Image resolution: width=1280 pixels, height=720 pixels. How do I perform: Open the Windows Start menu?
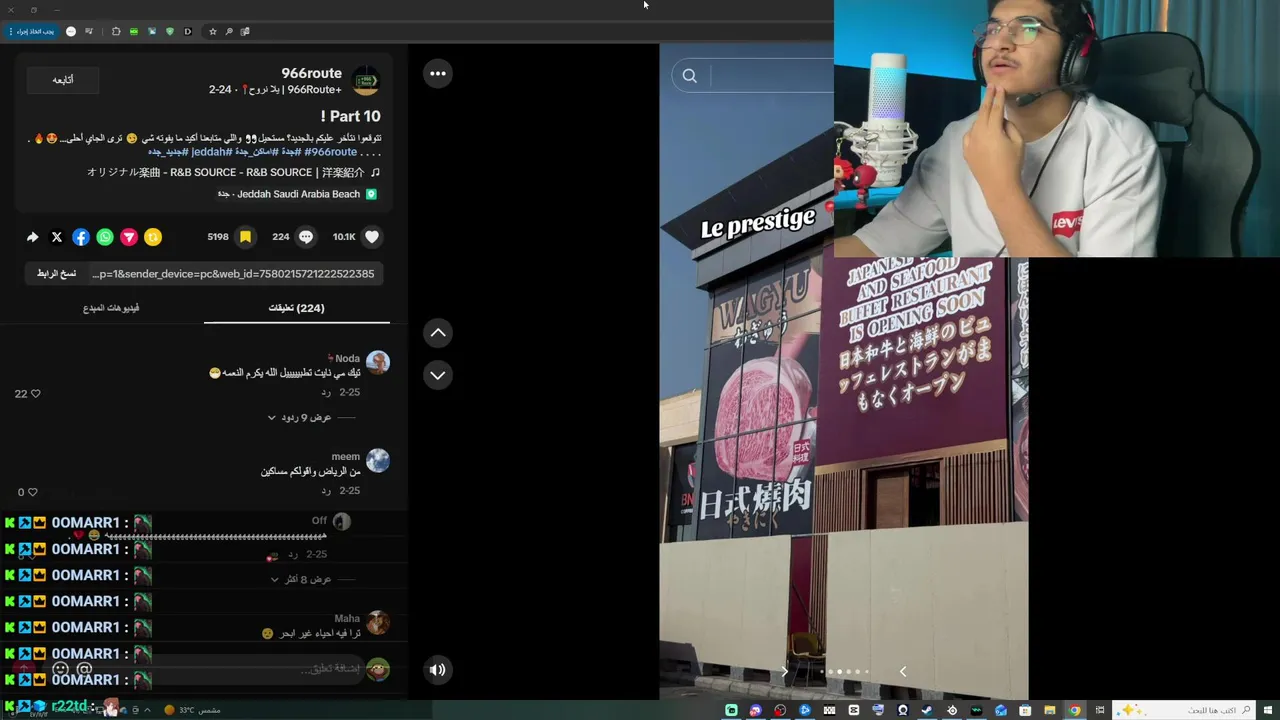pos(1266,710)
